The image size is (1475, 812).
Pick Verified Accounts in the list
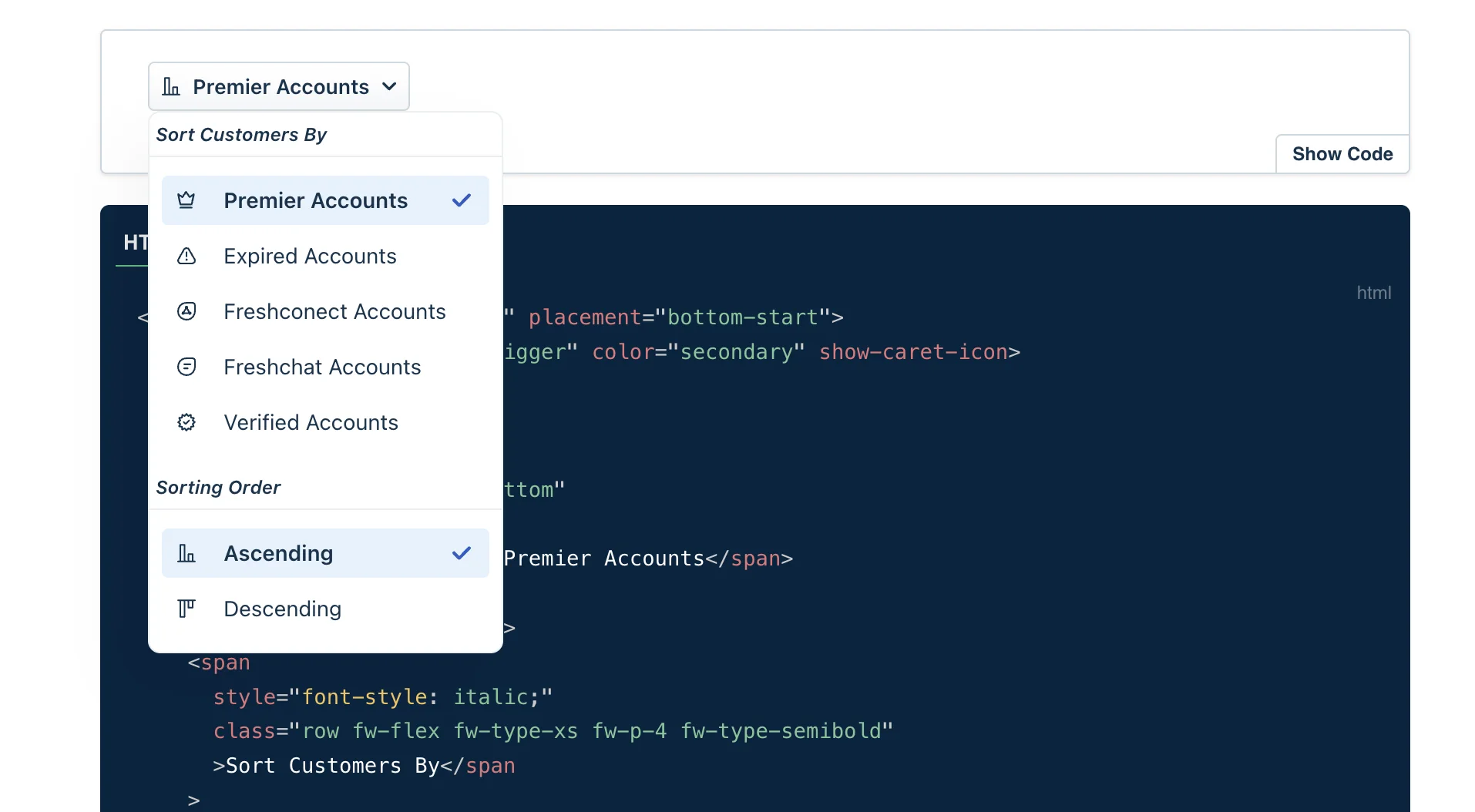pos(325,422)
